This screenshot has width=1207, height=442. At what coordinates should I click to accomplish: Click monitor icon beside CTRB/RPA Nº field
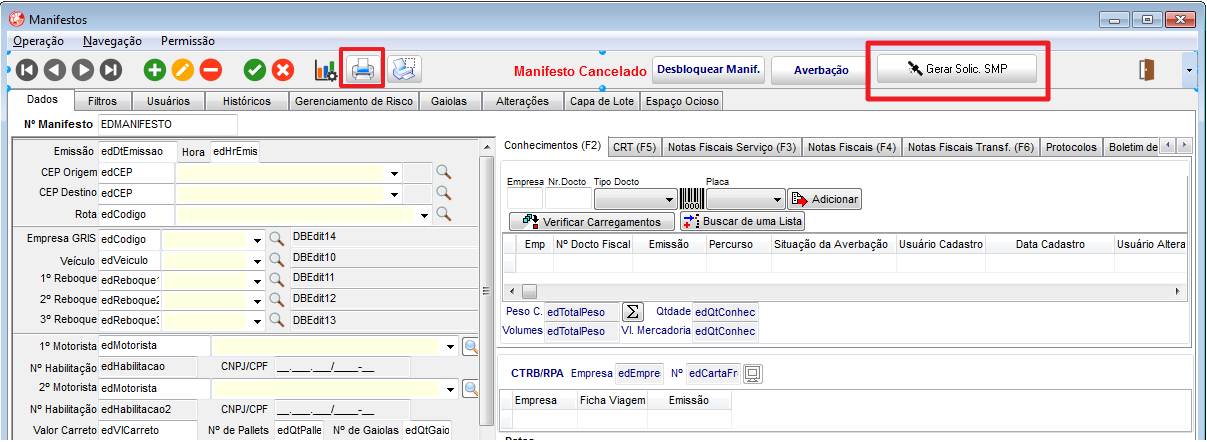(753, 373)
